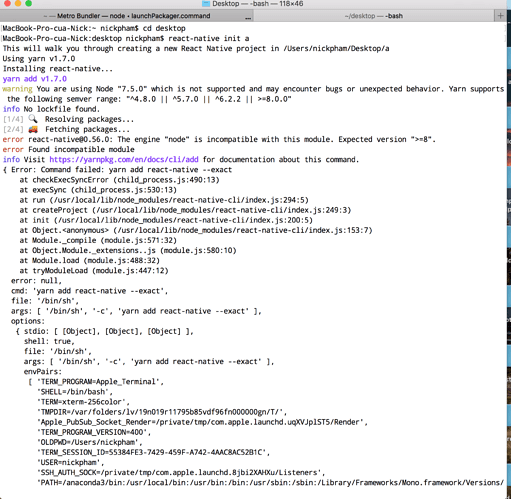
Task: Click 'TERM_PROGRAM=Apple_Terminal' entry
Action: (x=100, y=382)
